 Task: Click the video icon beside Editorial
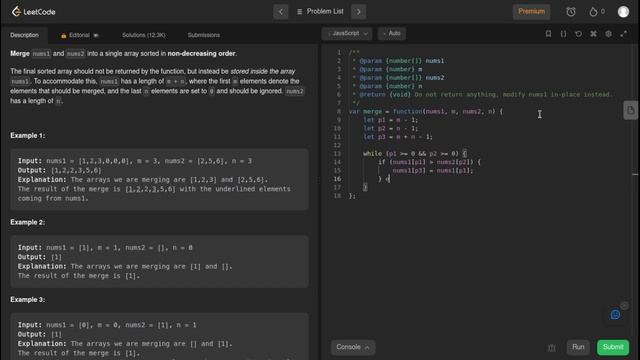[96, 36]
